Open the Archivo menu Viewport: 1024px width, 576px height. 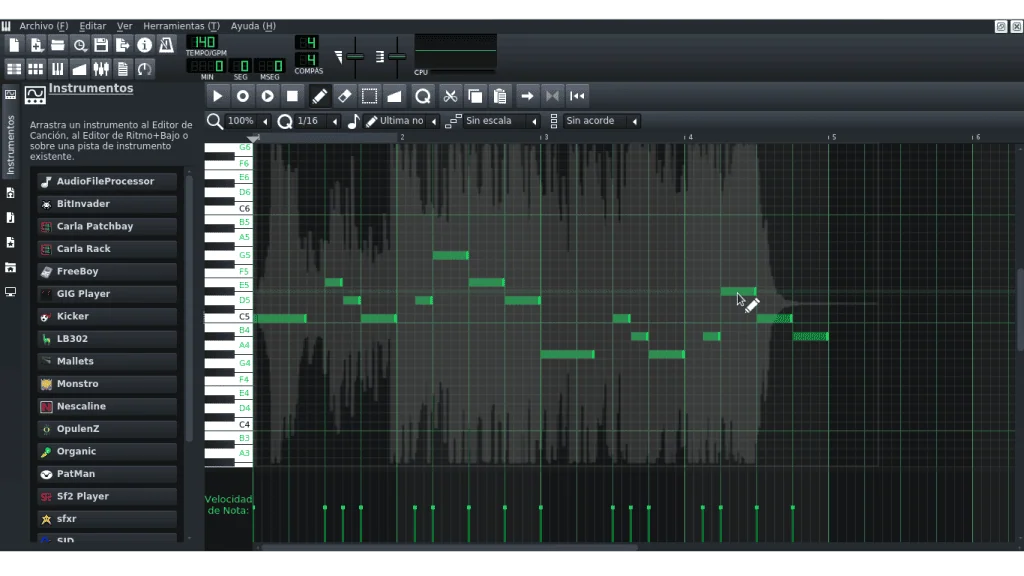[43, 26]
